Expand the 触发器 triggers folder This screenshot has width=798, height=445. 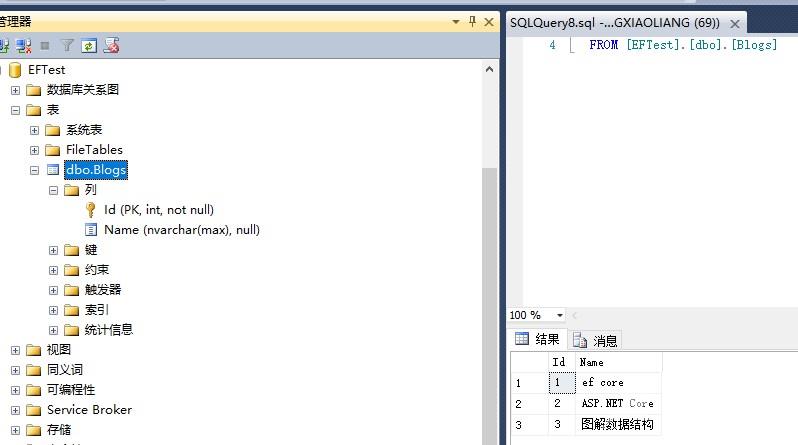click(53, 290)
